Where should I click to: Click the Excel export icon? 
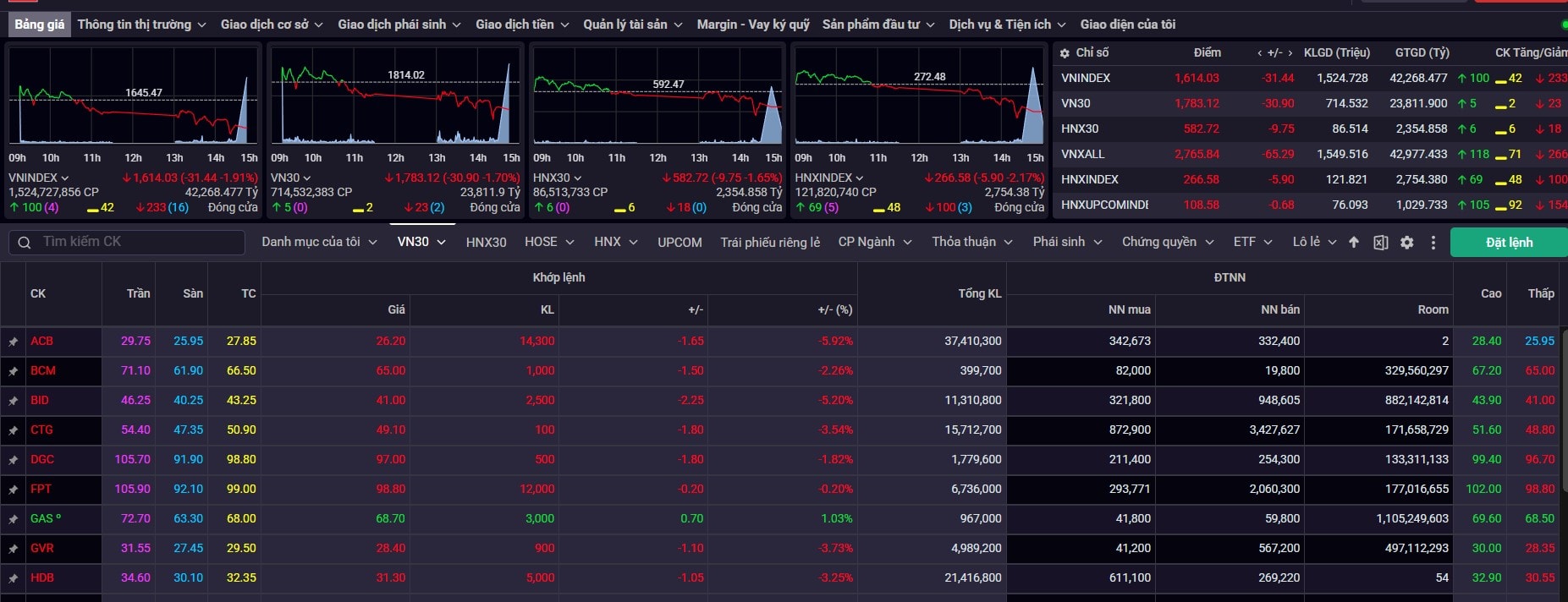coord(1380,243)
